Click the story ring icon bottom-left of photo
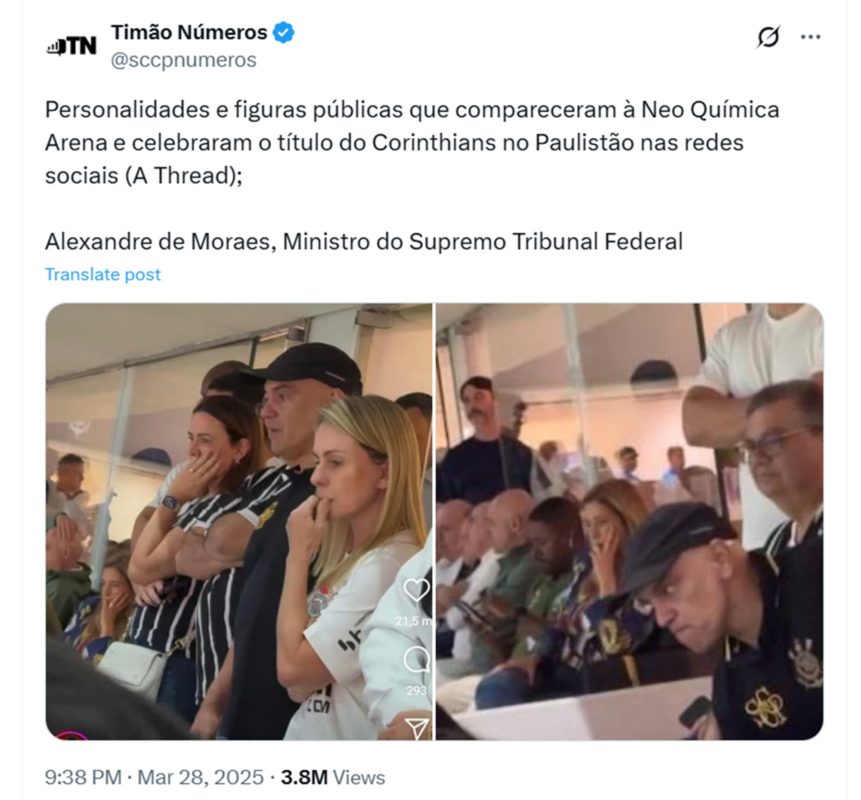Viewport: 861px width, 800px height. pos(70,735)
